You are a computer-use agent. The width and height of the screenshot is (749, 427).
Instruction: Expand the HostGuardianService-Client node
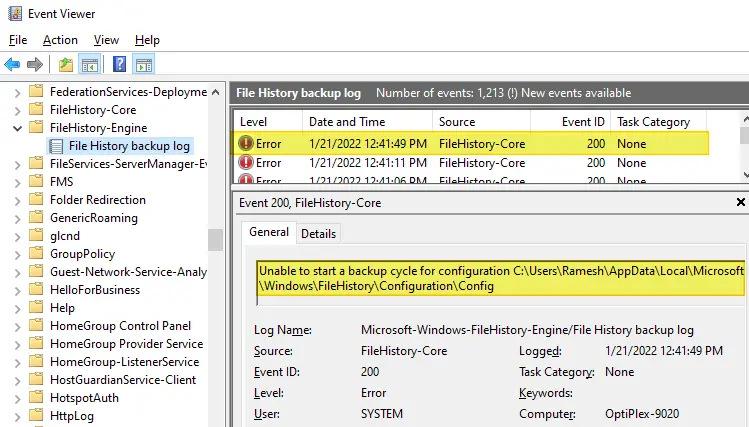(x=18, y=381)
